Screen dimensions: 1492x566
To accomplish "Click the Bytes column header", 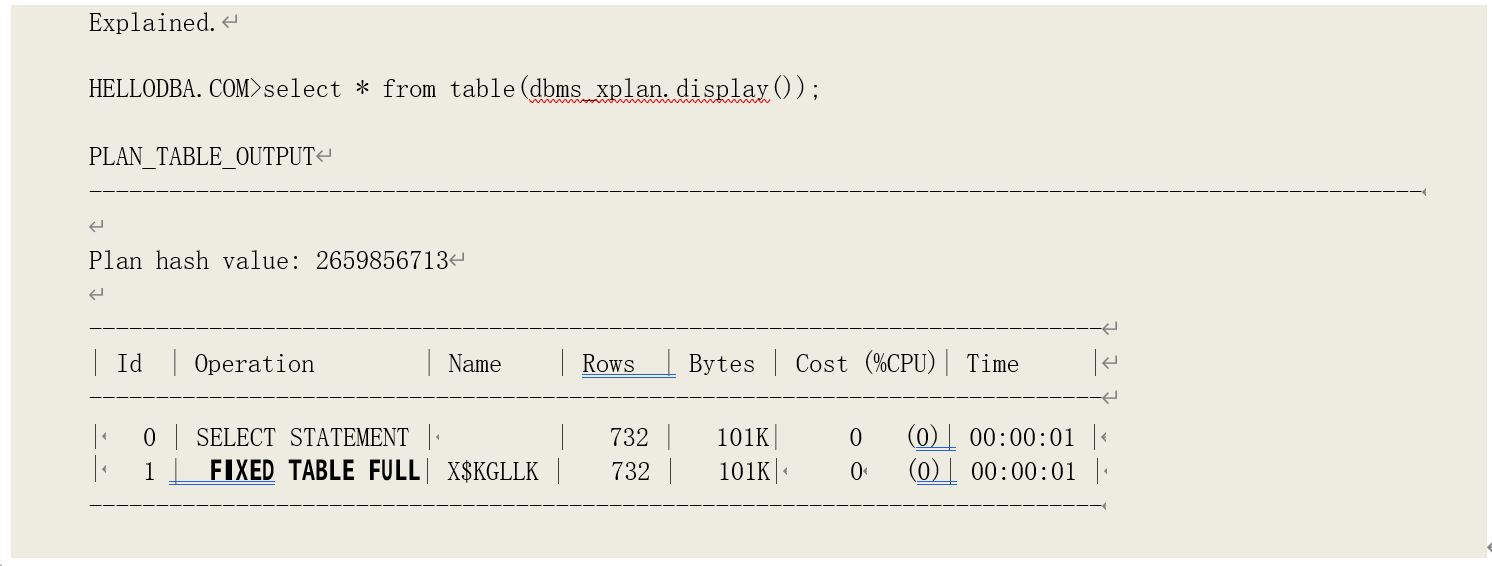I will tap(722, 364).
